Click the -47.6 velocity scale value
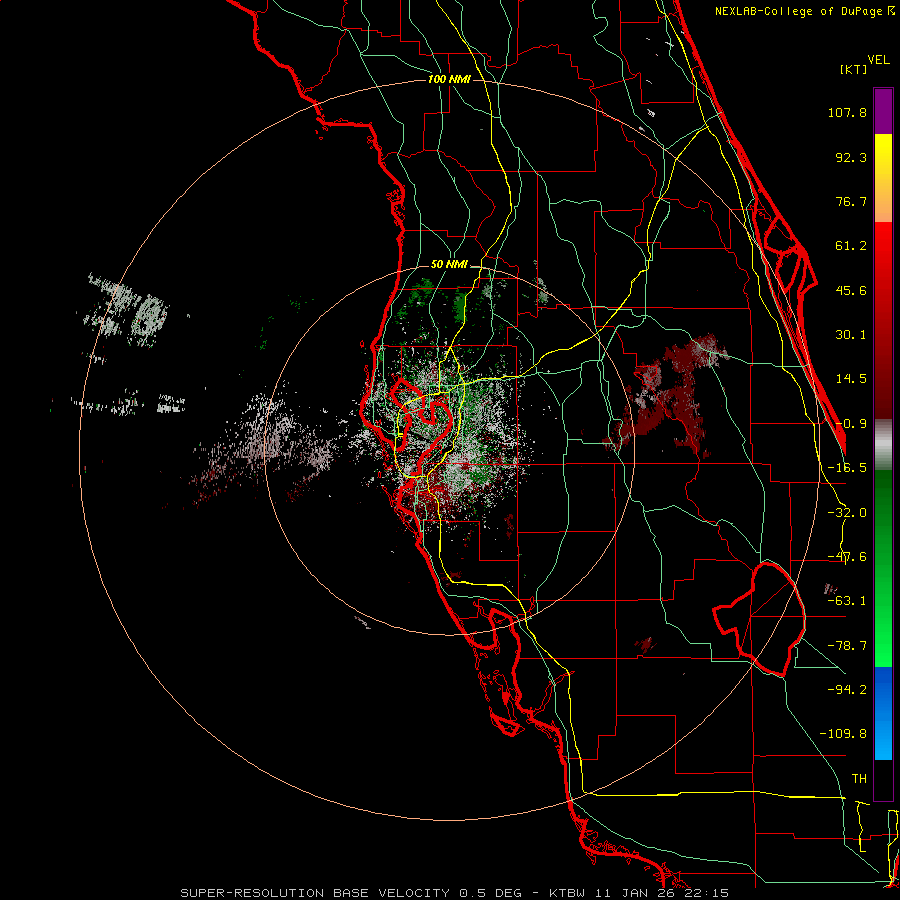The height and width of the screenshot is (900, 900). (847, 557)
